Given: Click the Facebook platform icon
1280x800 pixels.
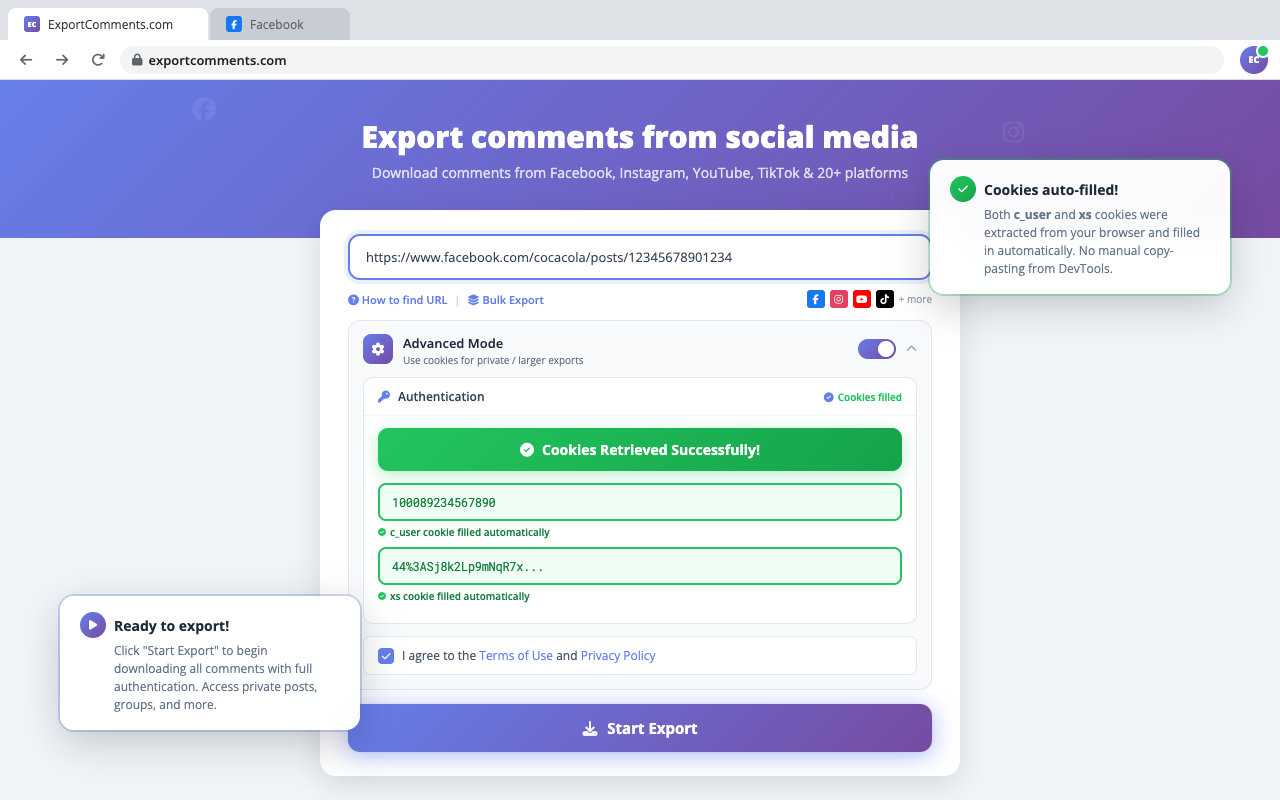Looking at the screenshot, I should (x=816, y=299).
